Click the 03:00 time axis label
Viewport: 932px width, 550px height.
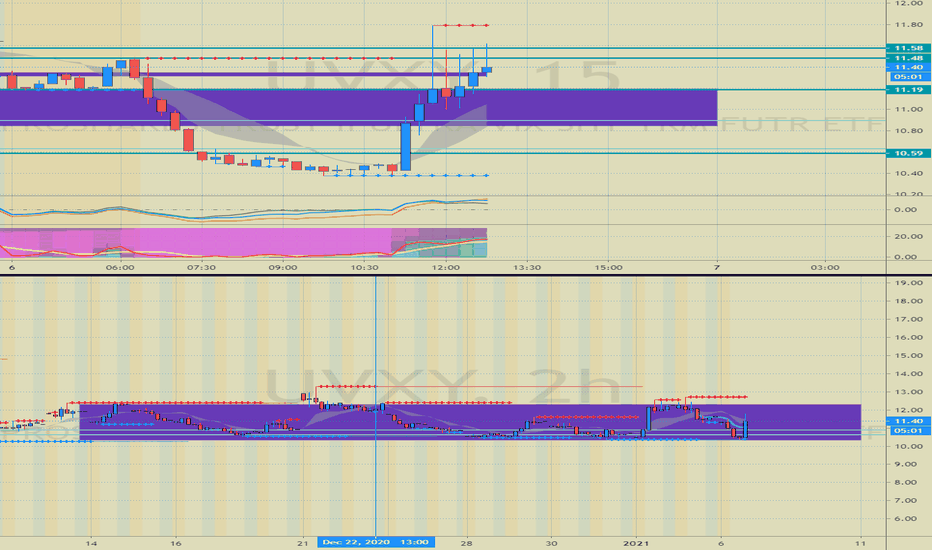825,268
